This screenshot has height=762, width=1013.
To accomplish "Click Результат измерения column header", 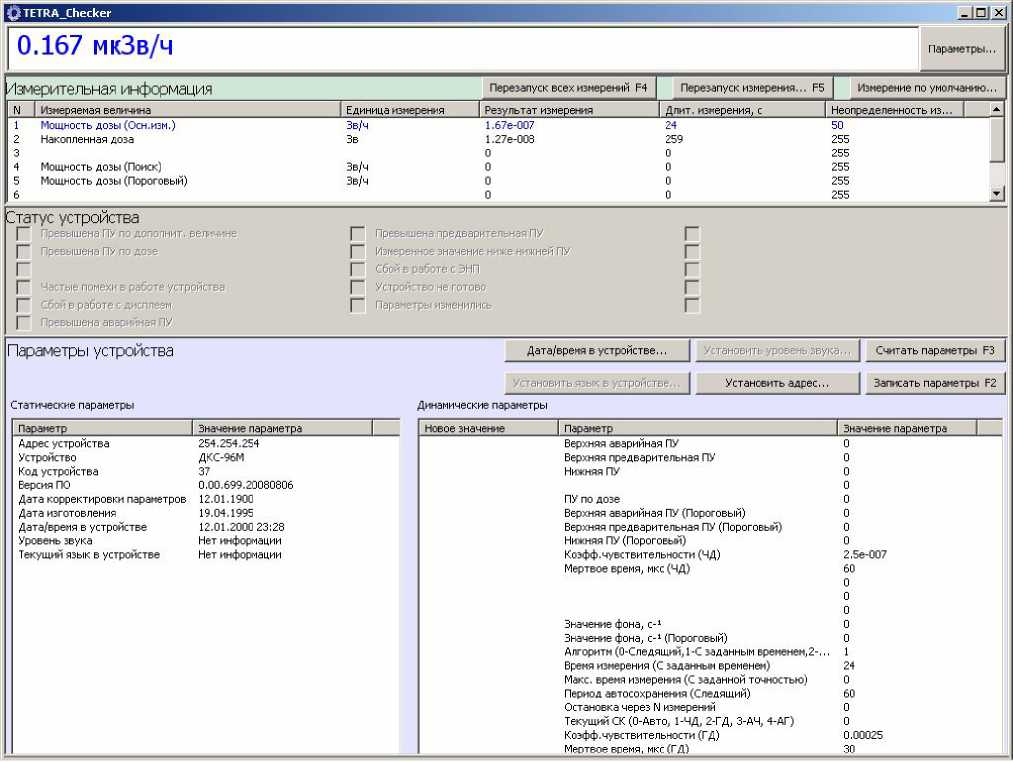I will point(569,110).
